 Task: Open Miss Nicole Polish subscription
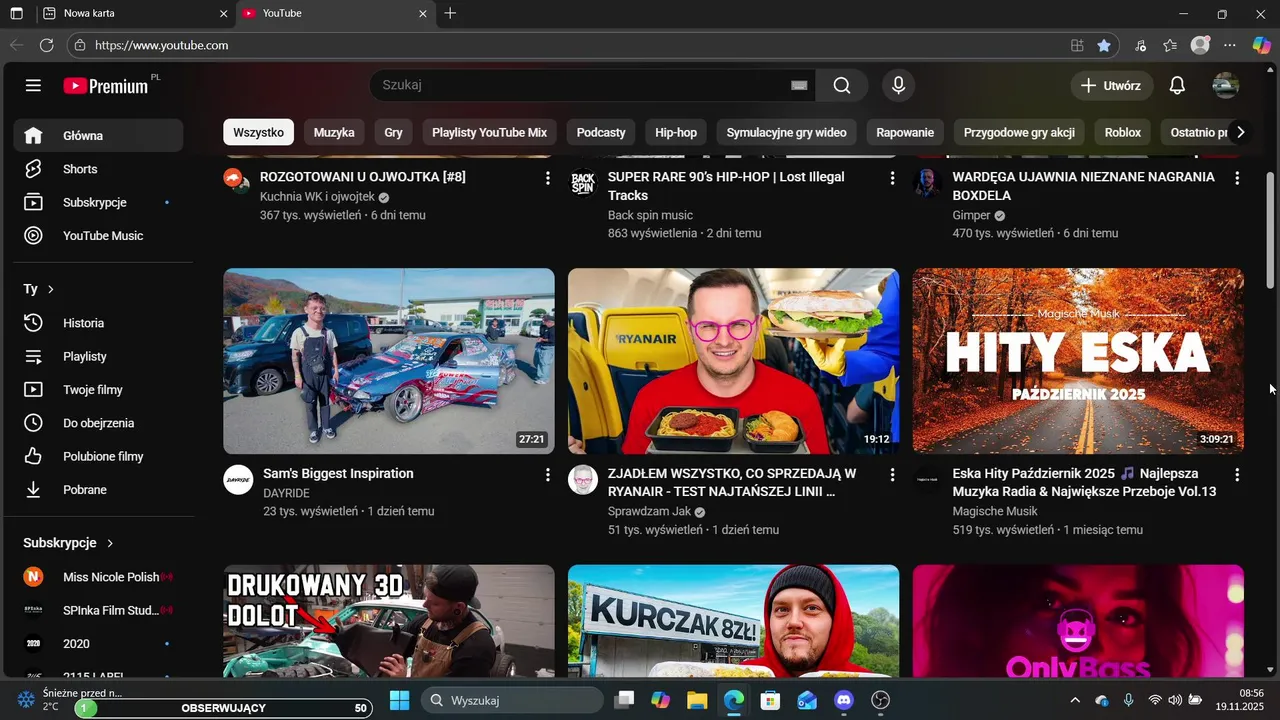click(x=98, y=577)
